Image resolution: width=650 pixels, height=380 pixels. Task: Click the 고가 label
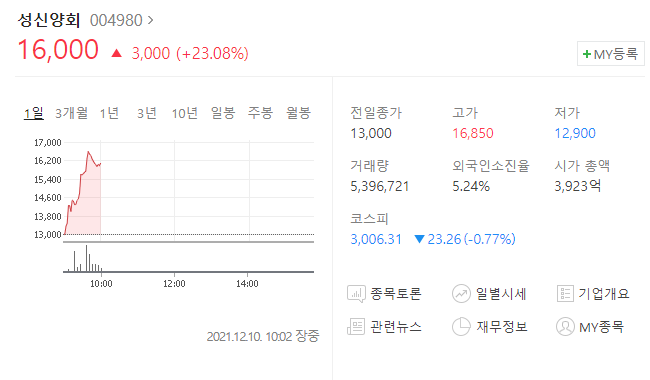(465, 113)
